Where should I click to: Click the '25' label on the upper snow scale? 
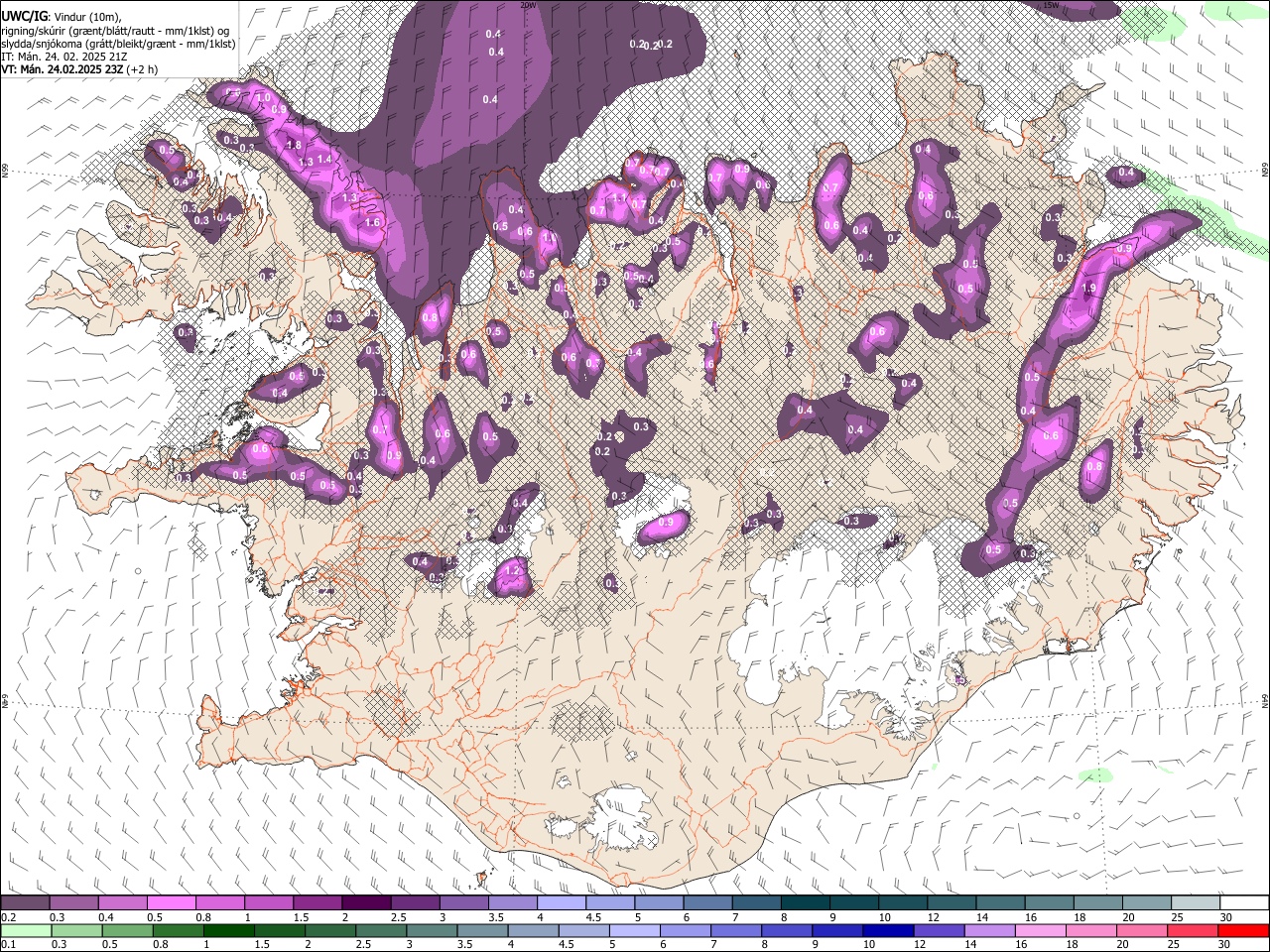1176,917
